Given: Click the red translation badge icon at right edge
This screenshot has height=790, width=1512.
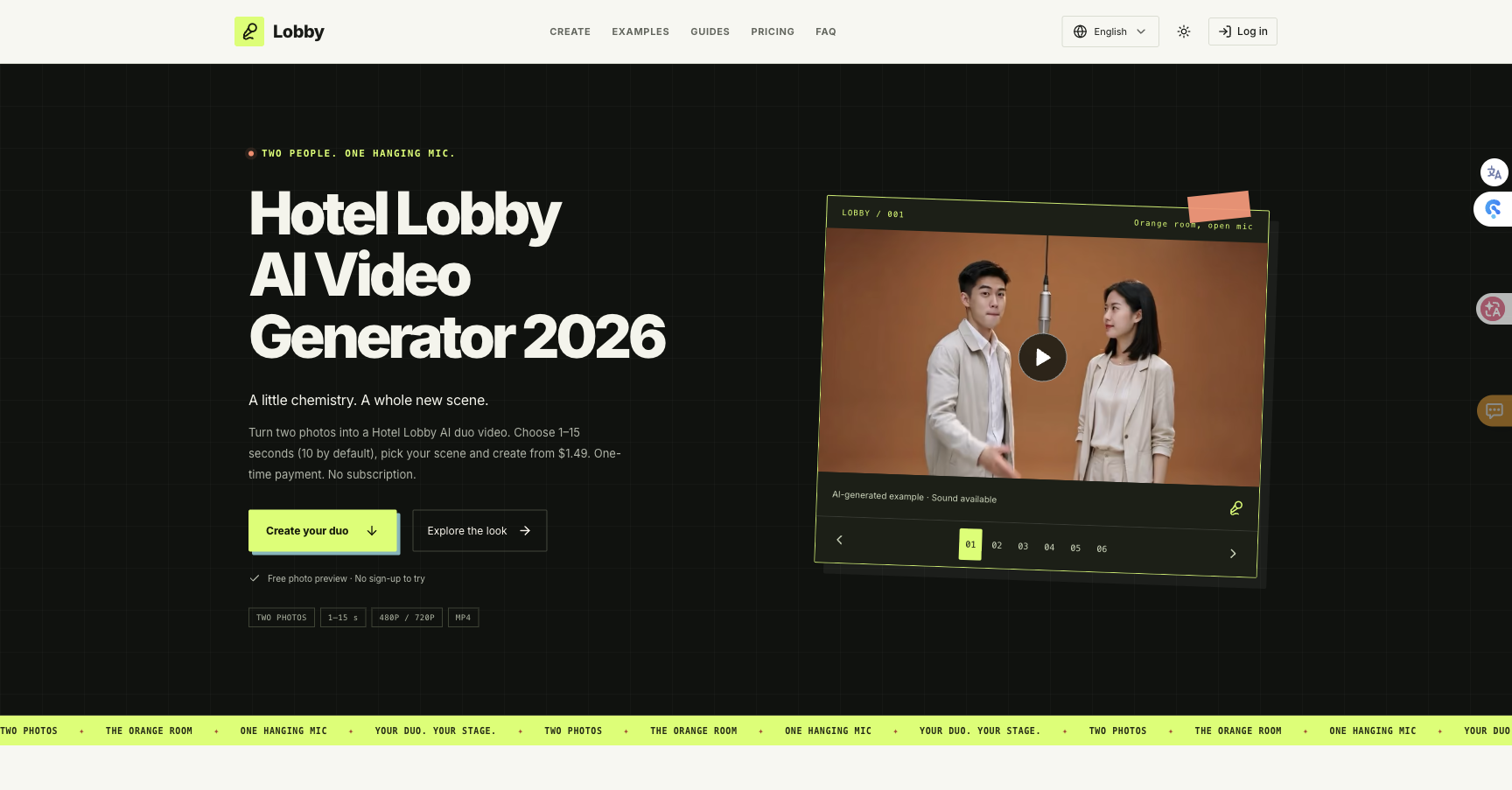Looking at the screenshot, I should [x=1493, y=309].
